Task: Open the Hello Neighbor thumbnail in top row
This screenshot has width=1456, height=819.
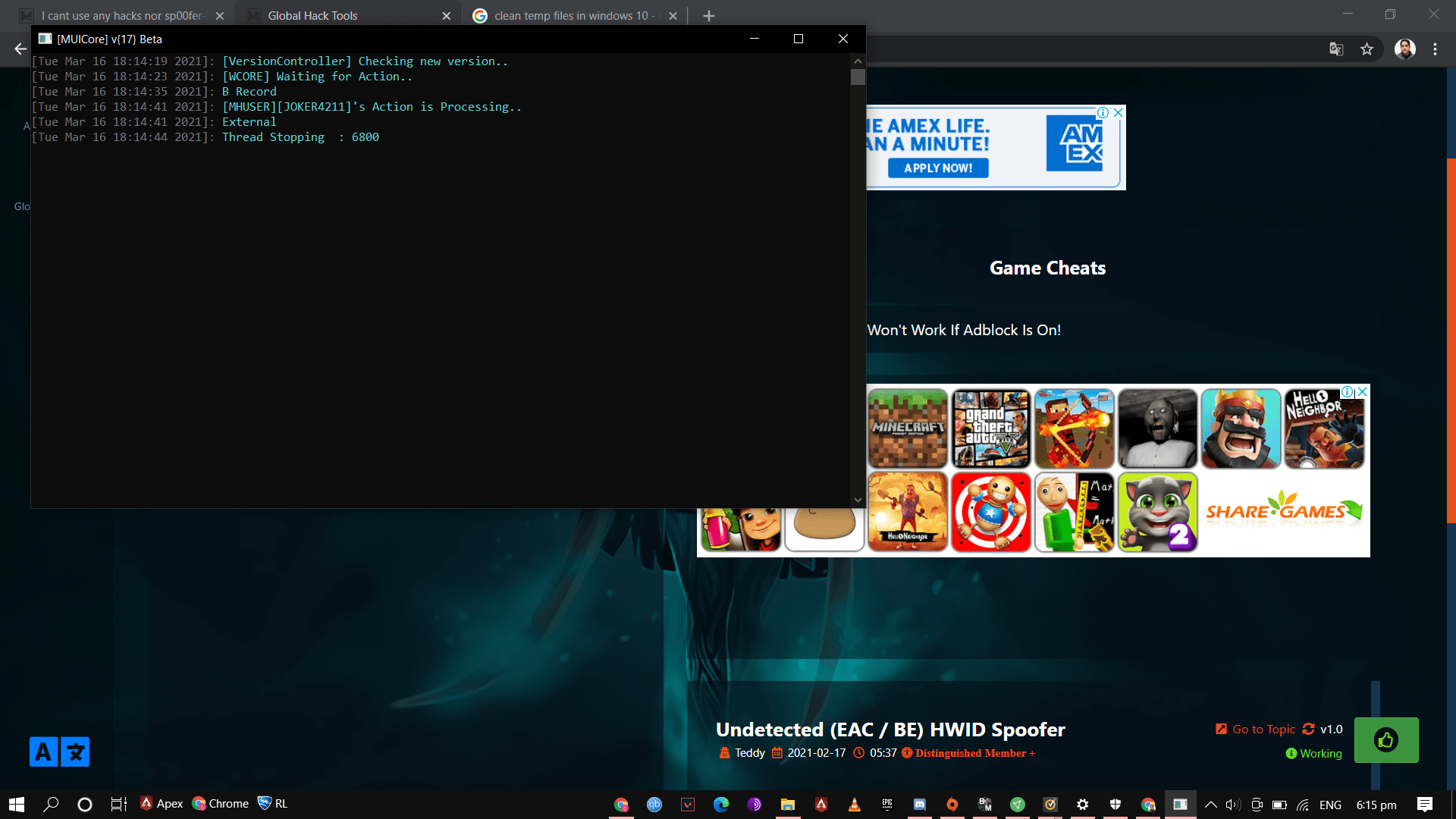Action: 1325,428
